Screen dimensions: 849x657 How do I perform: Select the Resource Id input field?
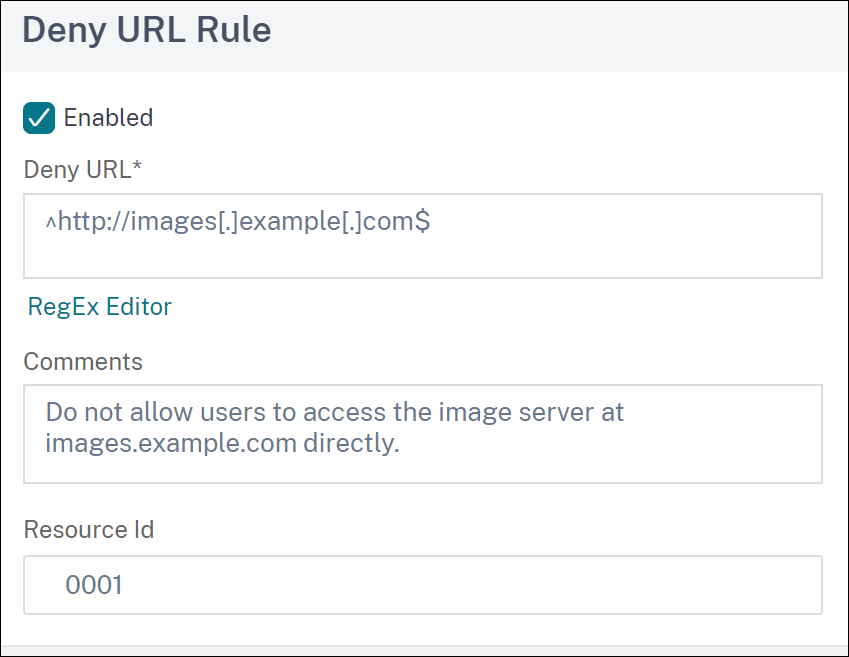423,585
